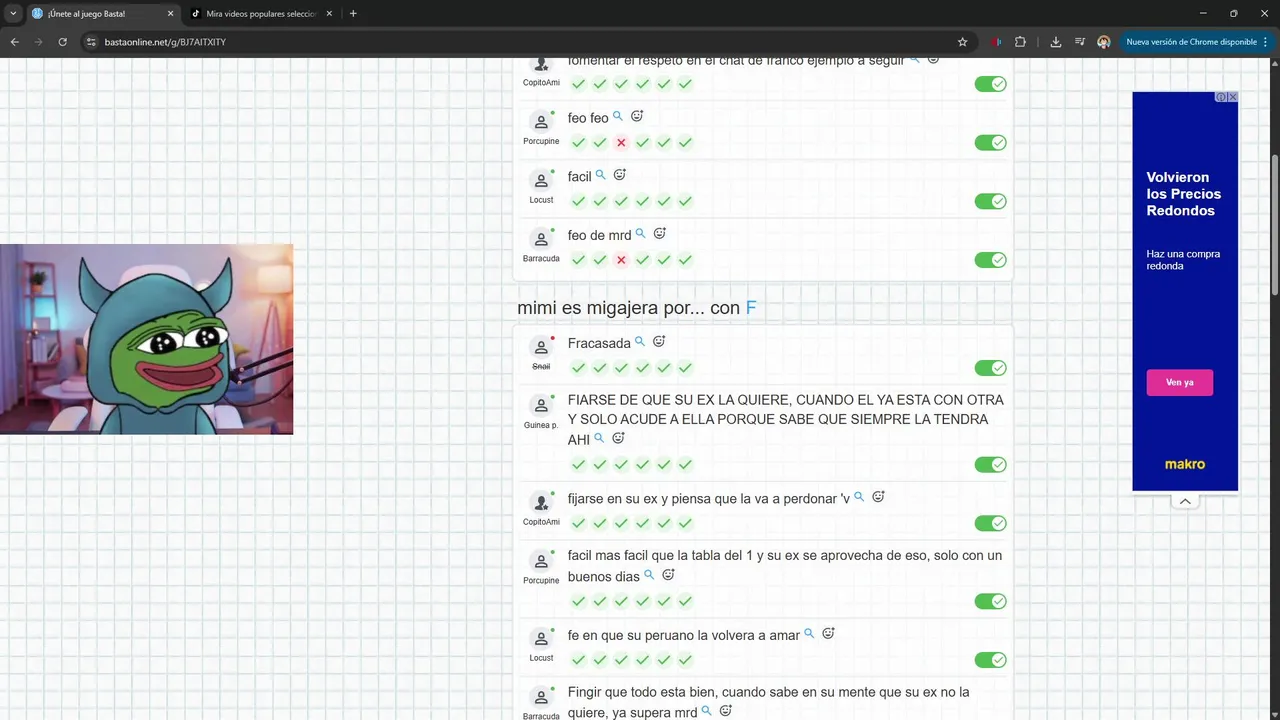
Task: Open the tab search dropdown arrow
Action: [13, 14]
